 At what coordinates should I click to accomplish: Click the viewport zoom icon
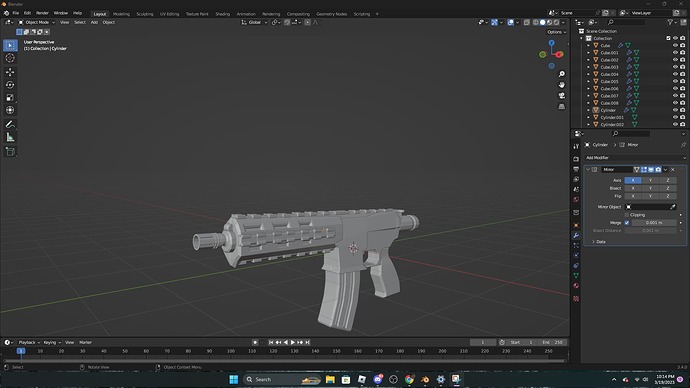click(562, 74)
